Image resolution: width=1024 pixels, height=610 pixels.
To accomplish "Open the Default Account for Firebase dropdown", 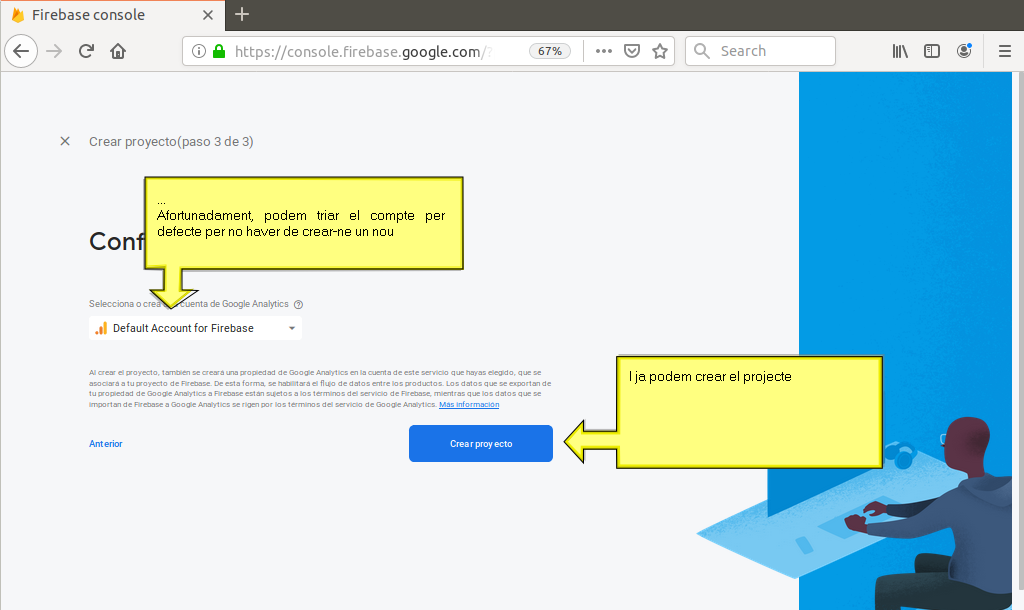I will 195,328.
